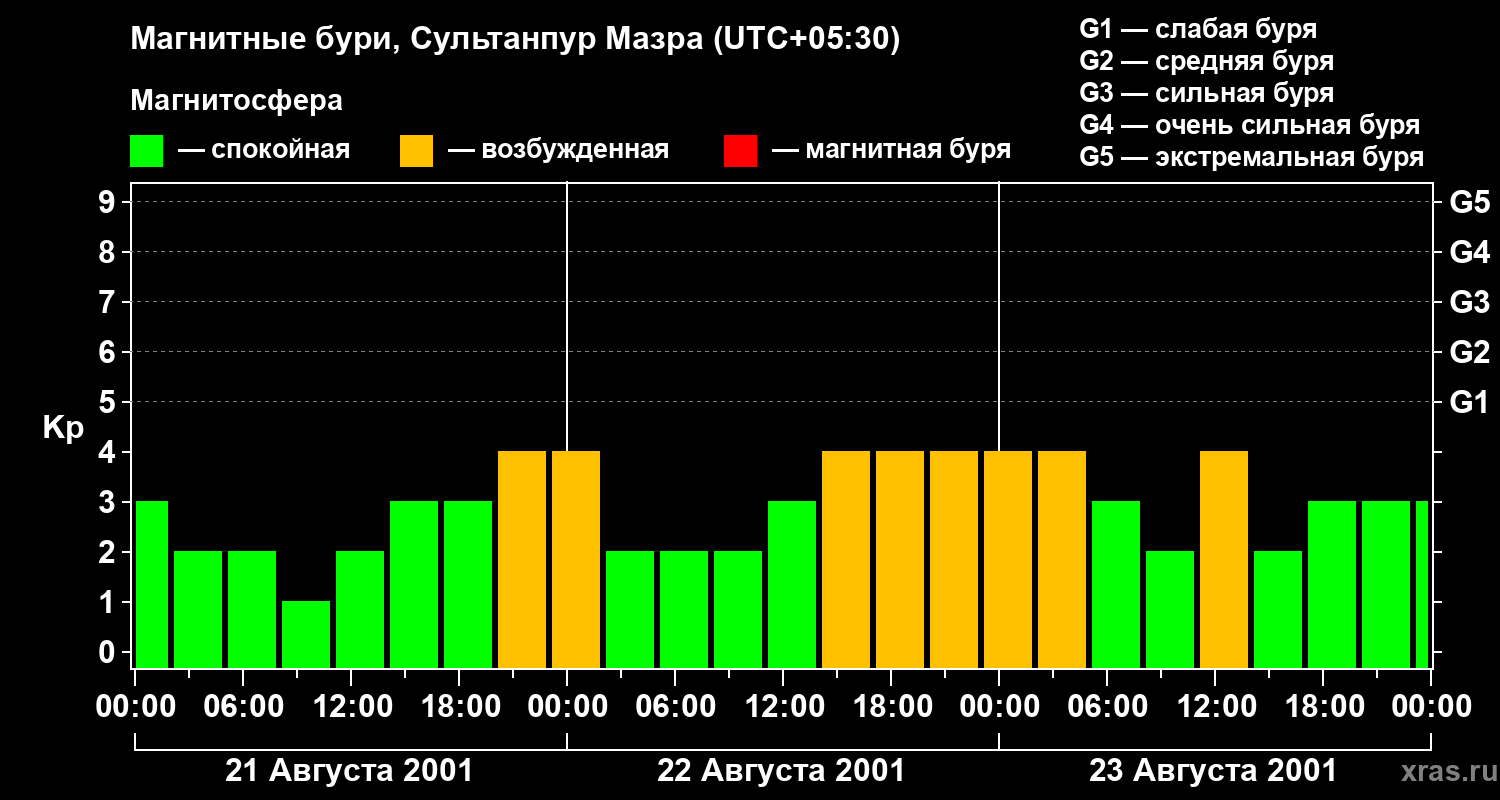Image resolution: width=1500 pixels, height=800 pixels.
Task: Click legend line 'G1 — слабая буря'
Action: pyautogui.click(x=1198, y=29)
